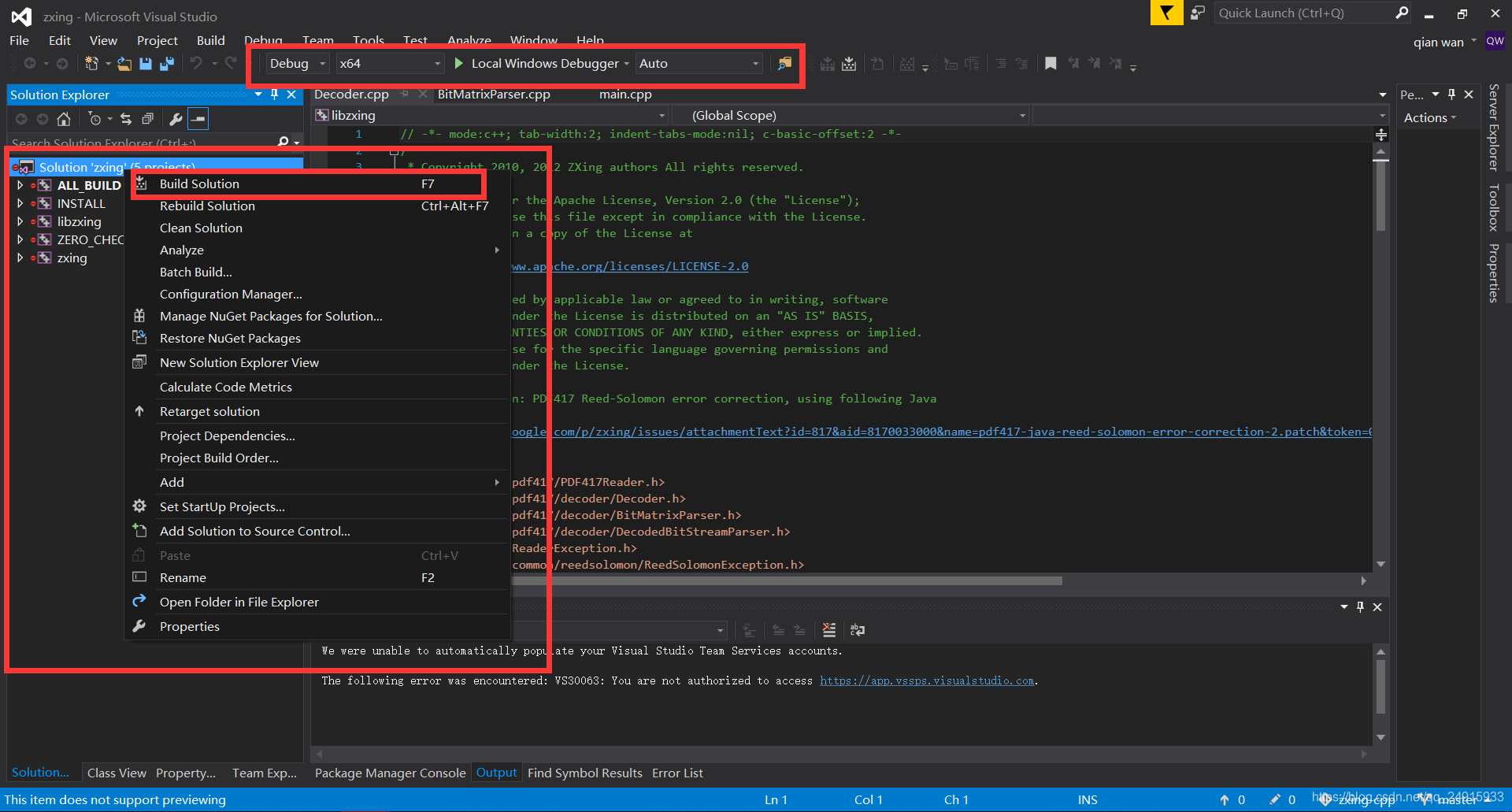Pin the Solution Explorer panel
Image resolution: width=1512 pixels, height=812 pixels.
click(x=274, y=95)
